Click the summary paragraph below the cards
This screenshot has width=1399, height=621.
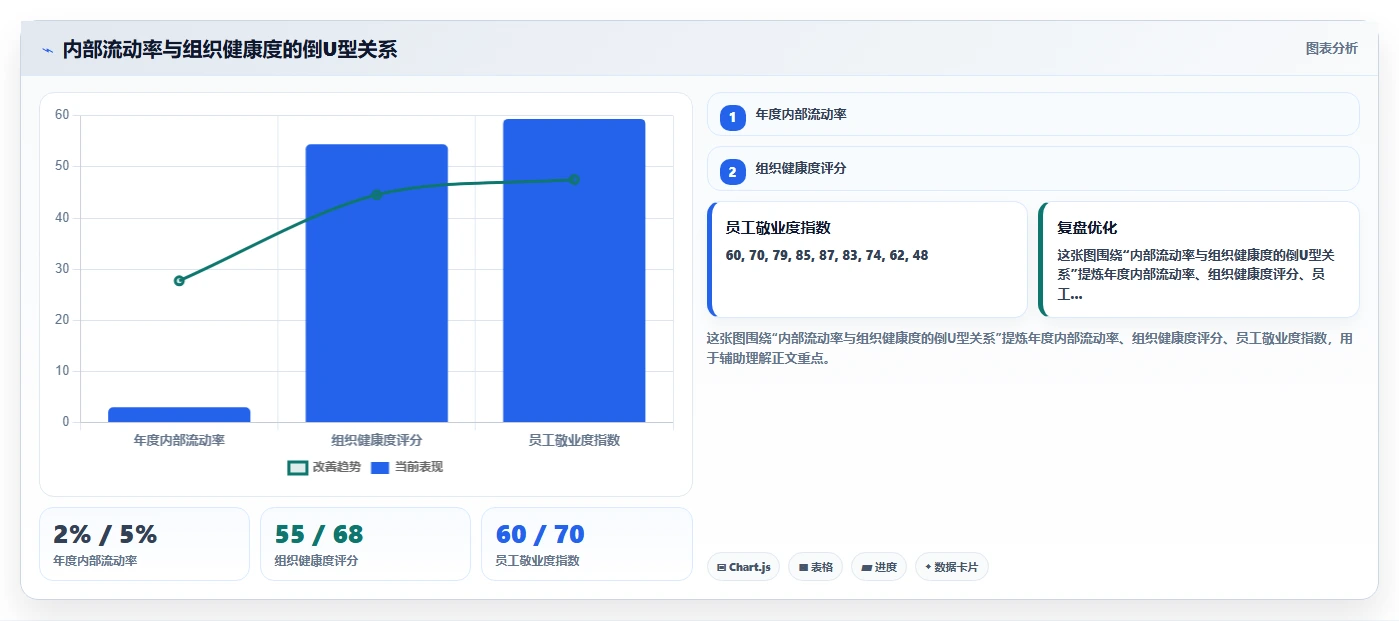click(1030, 348)
